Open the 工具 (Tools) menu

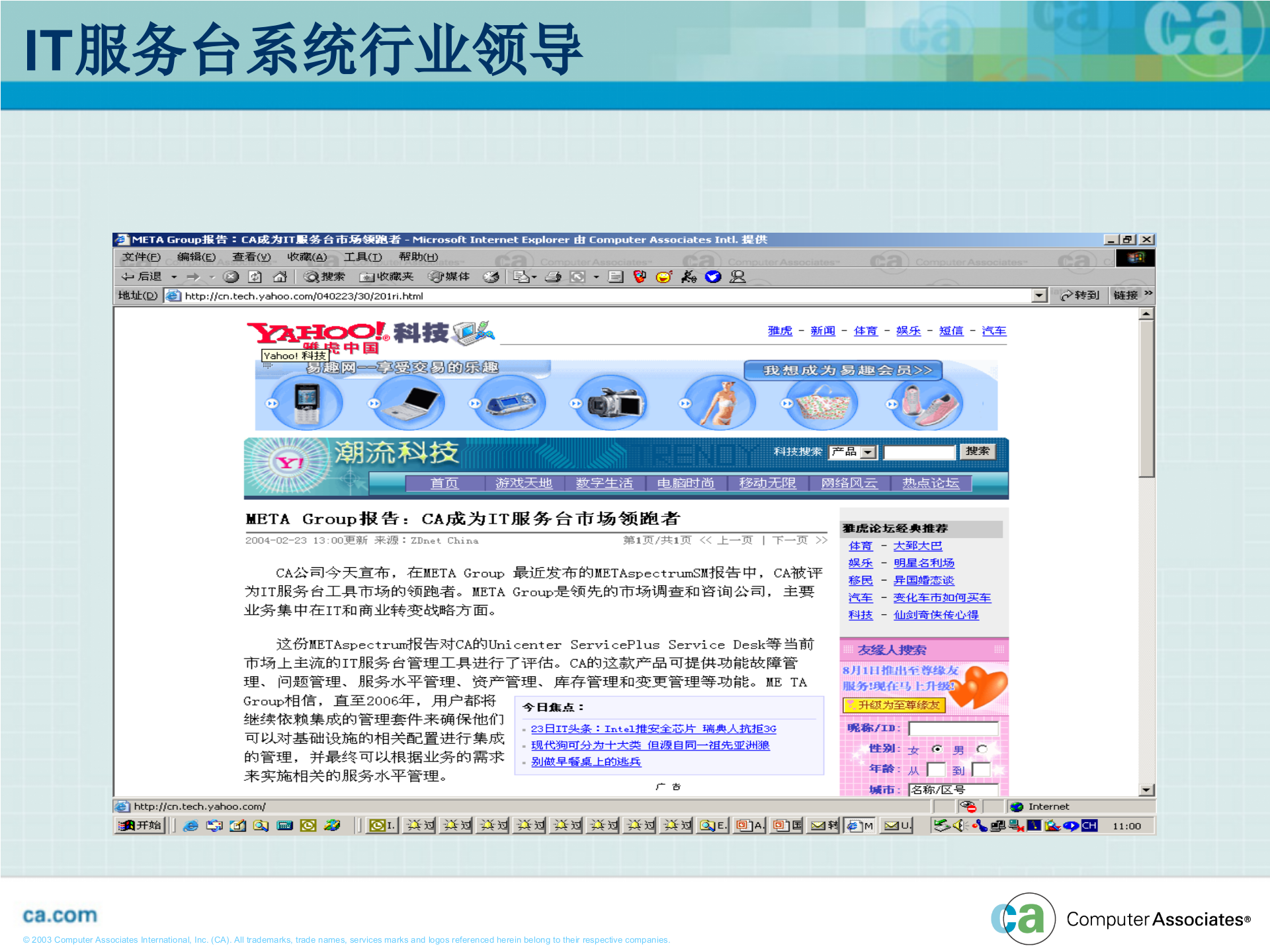[x=362, y=257]
